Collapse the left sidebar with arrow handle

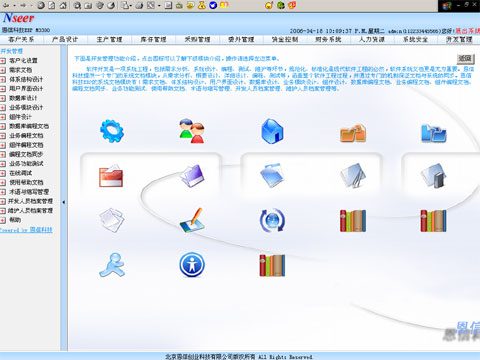pos(64,202)
